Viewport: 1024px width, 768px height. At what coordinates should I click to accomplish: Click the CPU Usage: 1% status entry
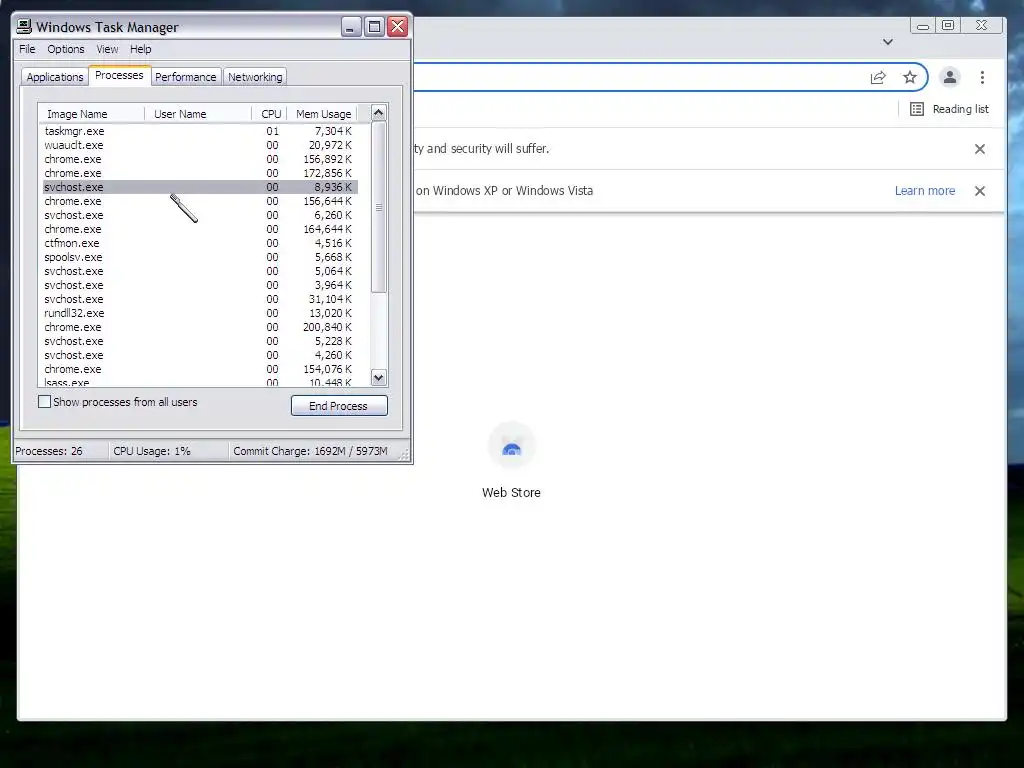pos(168,451)
